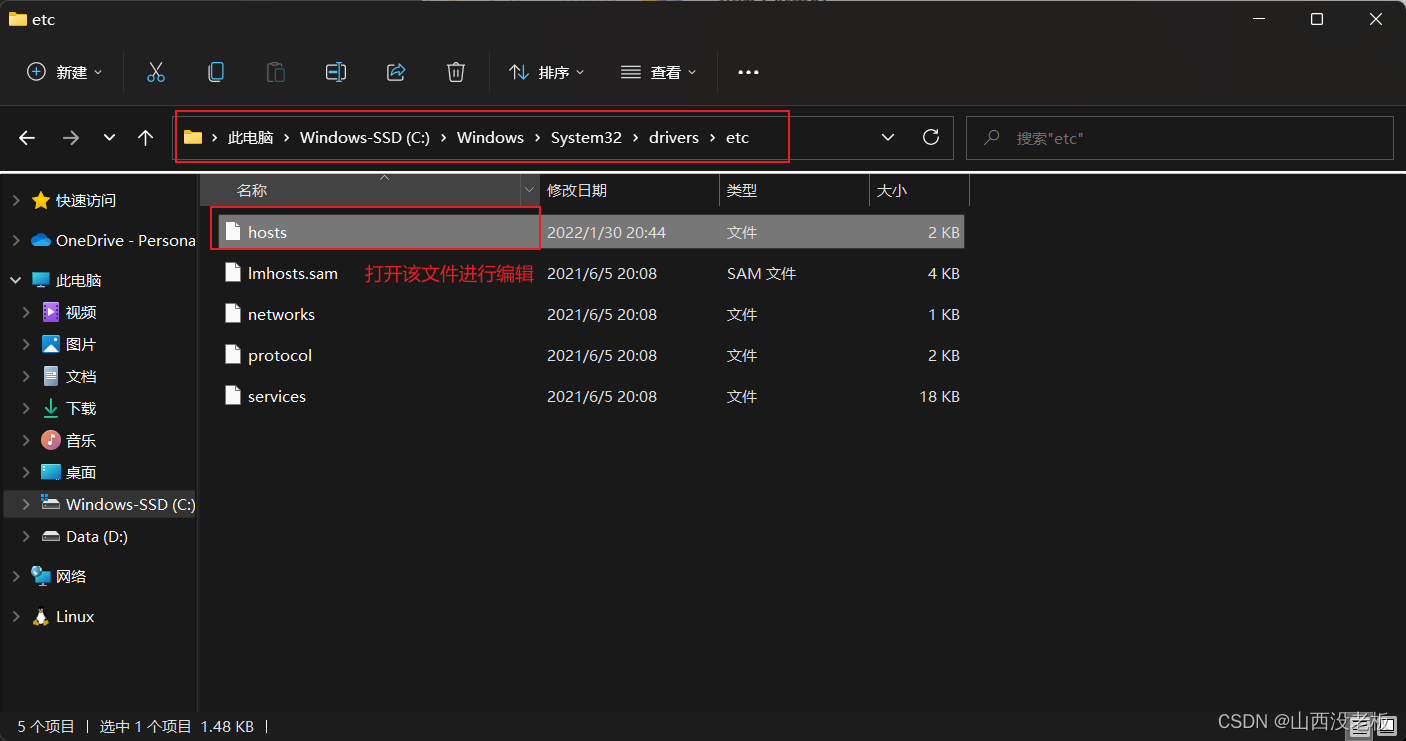This screenshot has height=741, width=1406.
Task: Expand the Linux tree node
Action: (16, 616)
